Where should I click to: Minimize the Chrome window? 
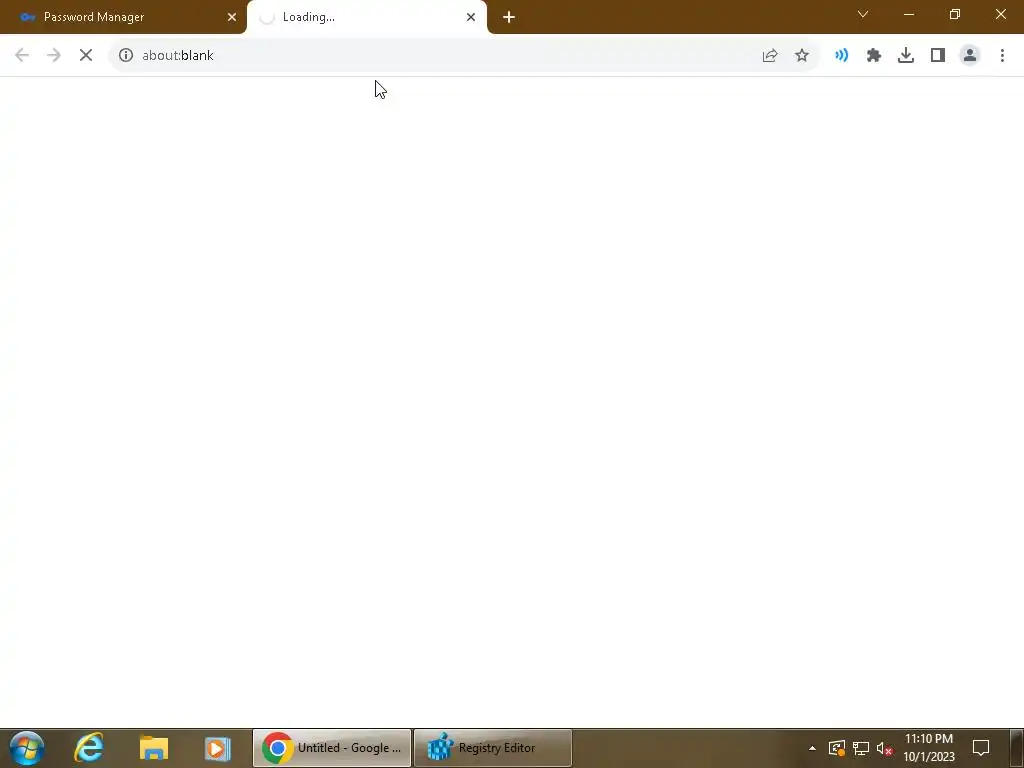coord(908,14)
